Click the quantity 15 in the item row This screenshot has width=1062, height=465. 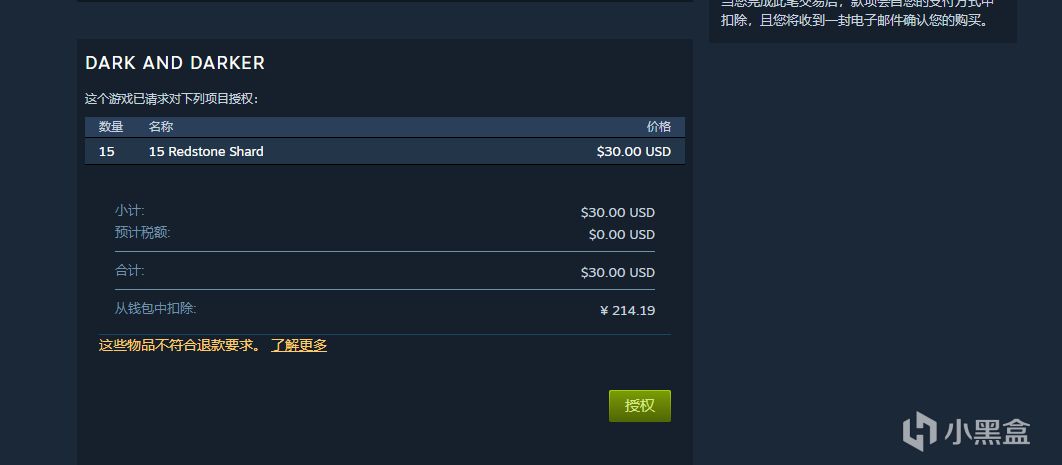pos(107,151)
